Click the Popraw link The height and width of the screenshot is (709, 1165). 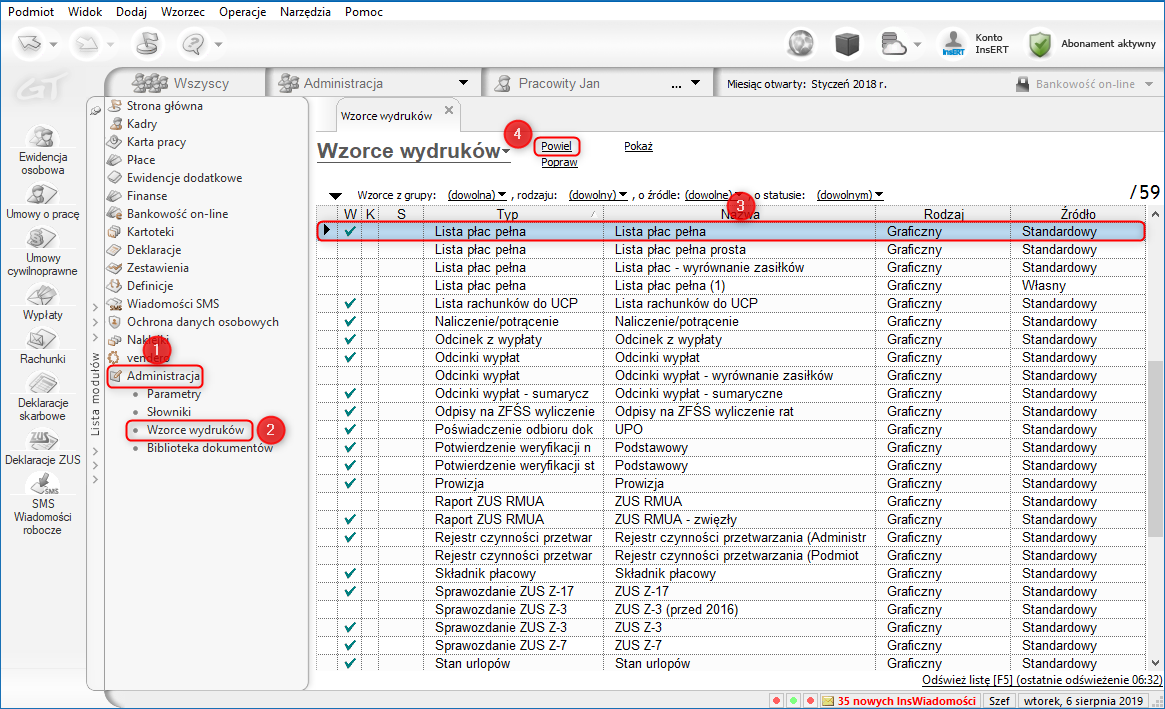(559, 162)
